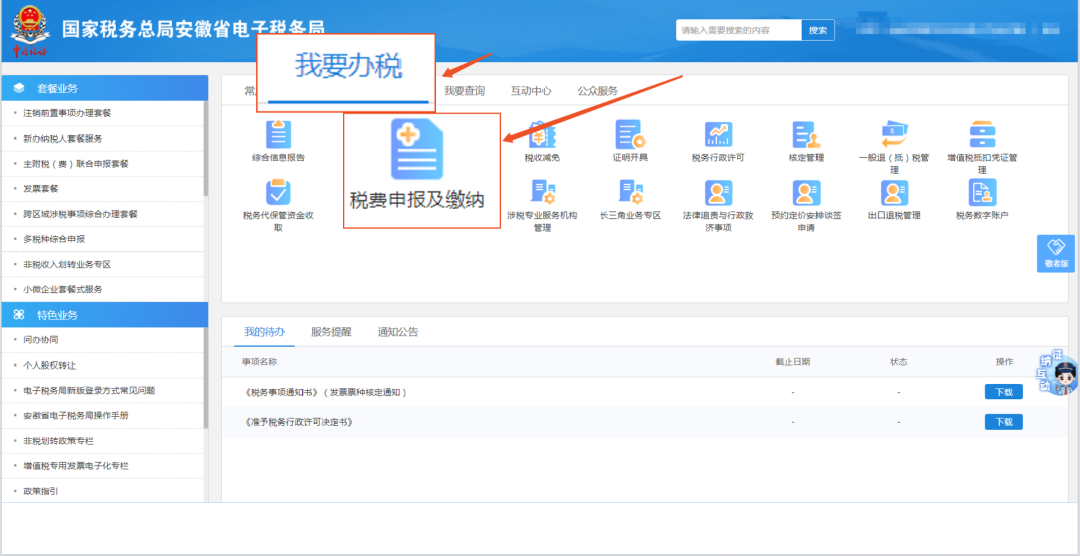Open 跨区域涉税事项综合办理套餐 link

(80, 214)
